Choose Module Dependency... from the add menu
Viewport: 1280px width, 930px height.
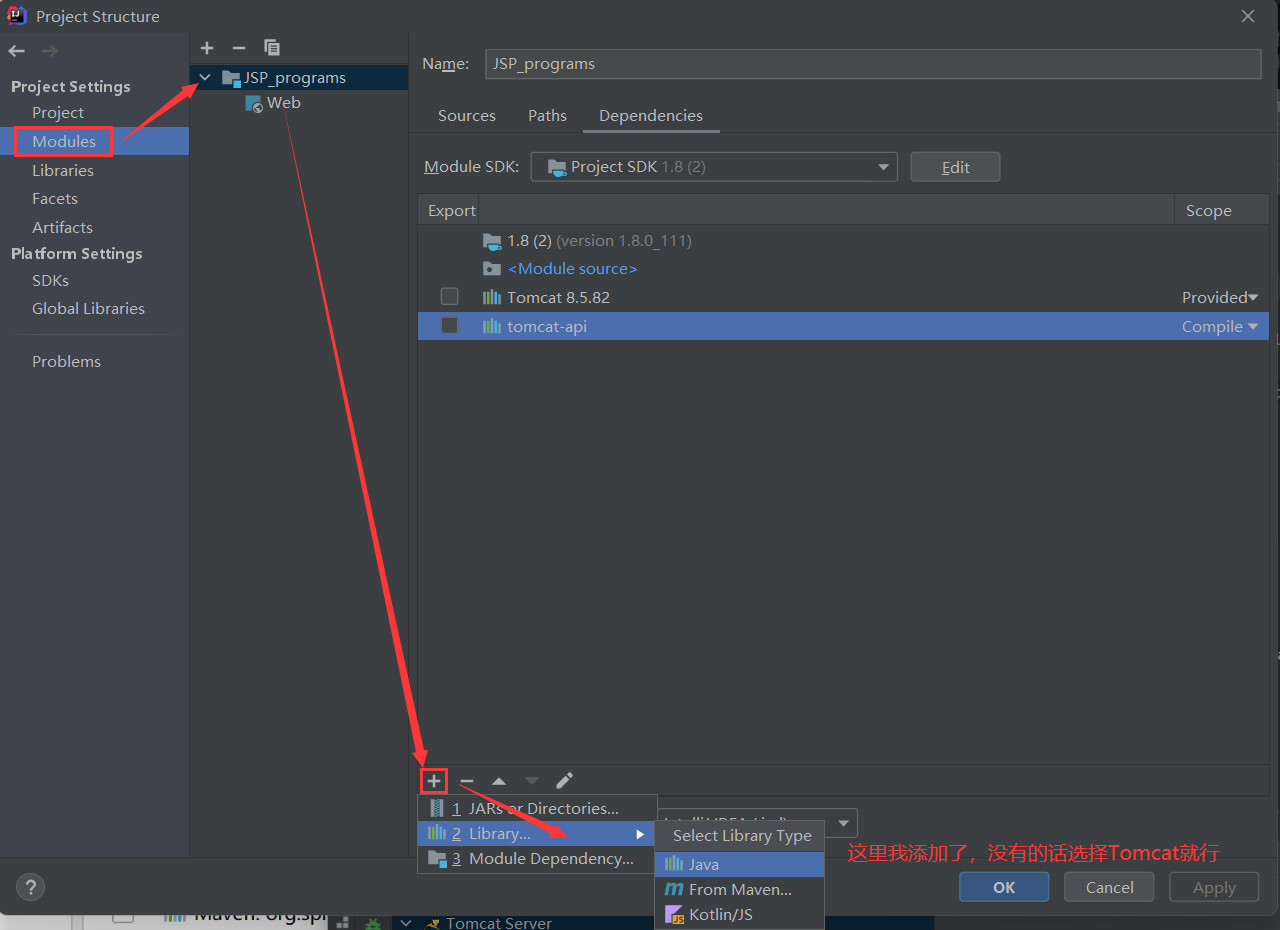click(x=537, y=858)
